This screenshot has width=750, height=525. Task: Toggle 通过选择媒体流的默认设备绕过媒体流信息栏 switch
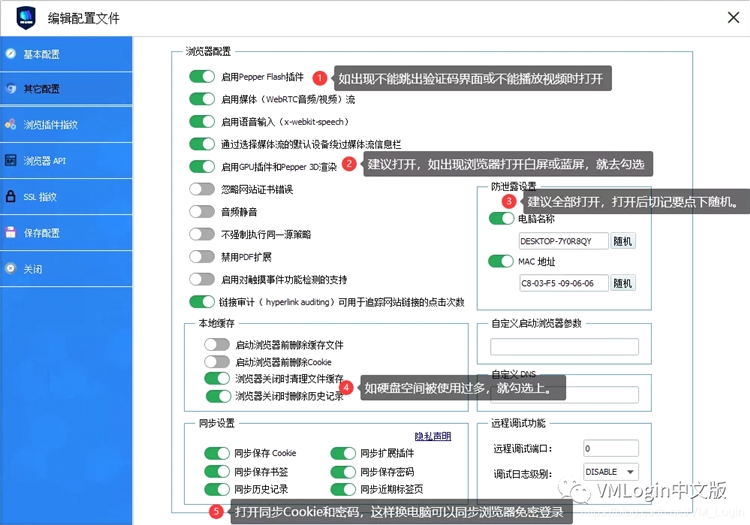[x=202, y=144]
